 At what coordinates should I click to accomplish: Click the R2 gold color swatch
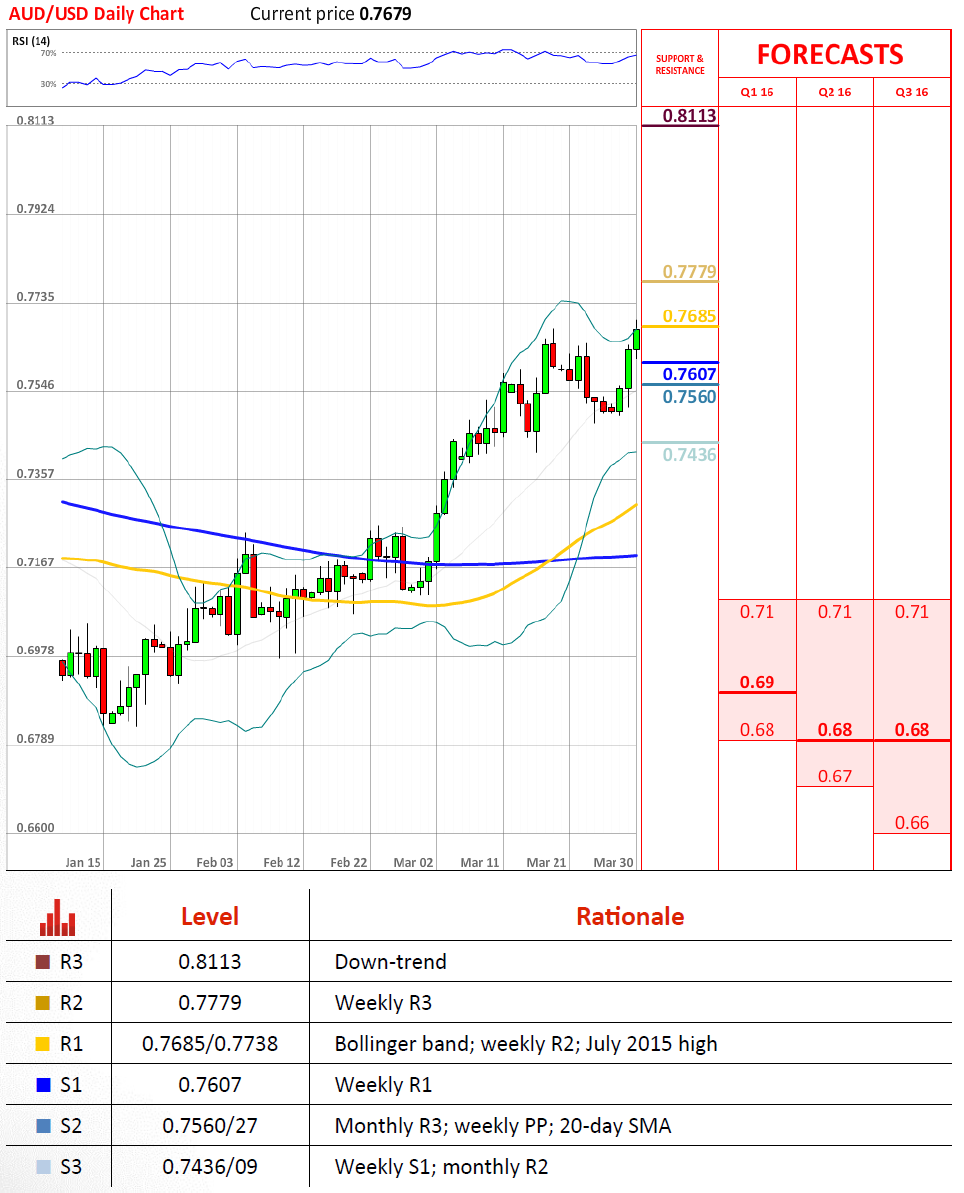pos(43,1003)
